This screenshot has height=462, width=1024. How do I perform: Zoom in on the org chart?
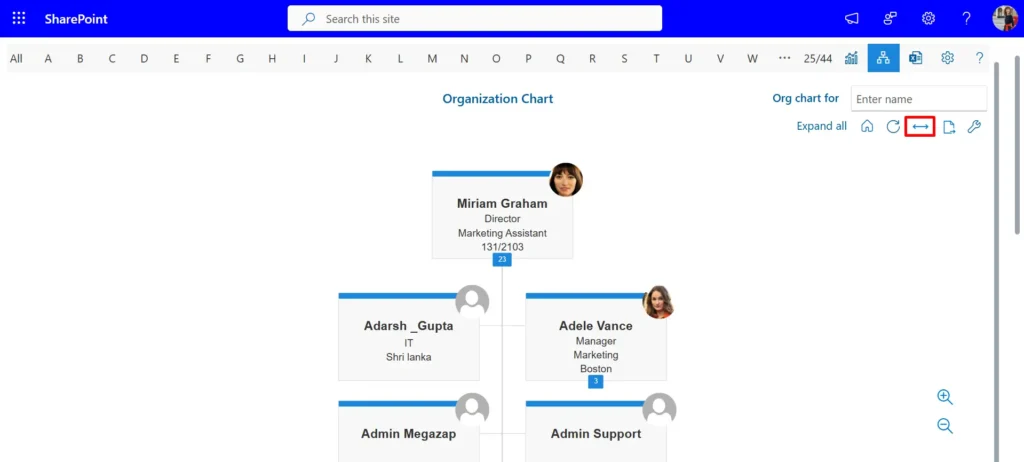point(944,397)
